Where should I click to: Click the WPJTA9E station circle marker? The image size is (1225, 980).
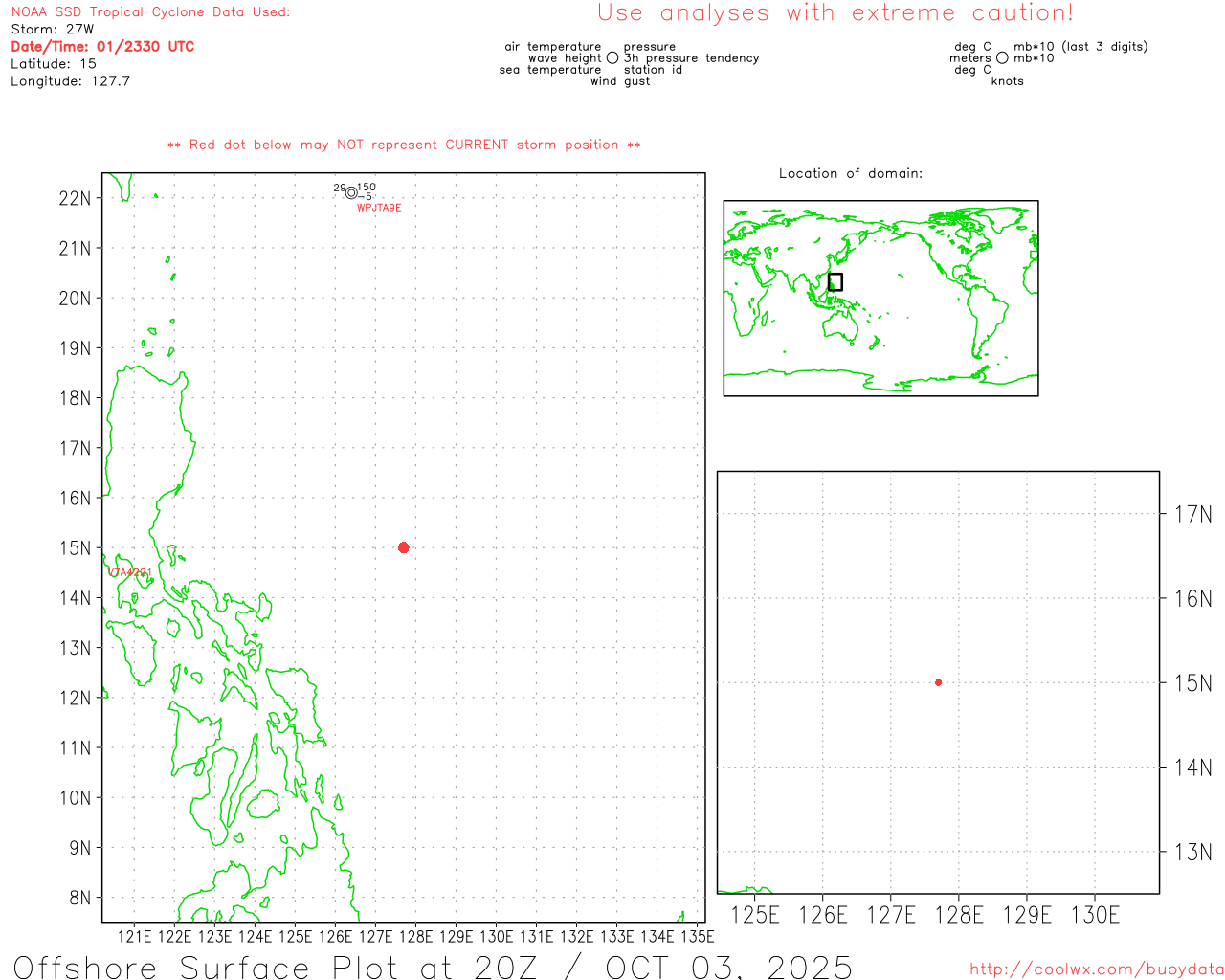(x=351, y=193)
